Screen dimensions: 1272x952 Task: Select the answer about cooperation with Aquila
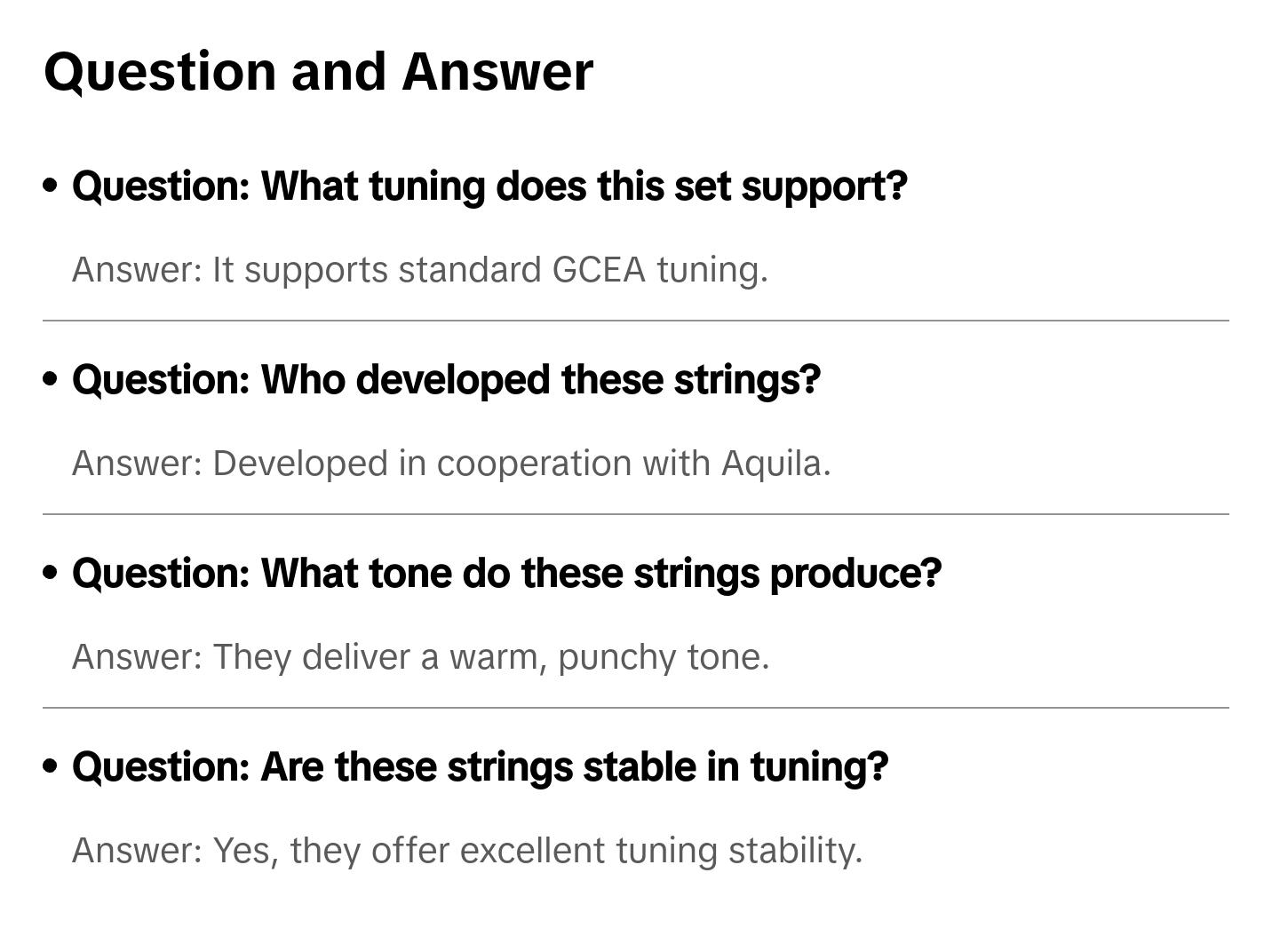[451, 464]
